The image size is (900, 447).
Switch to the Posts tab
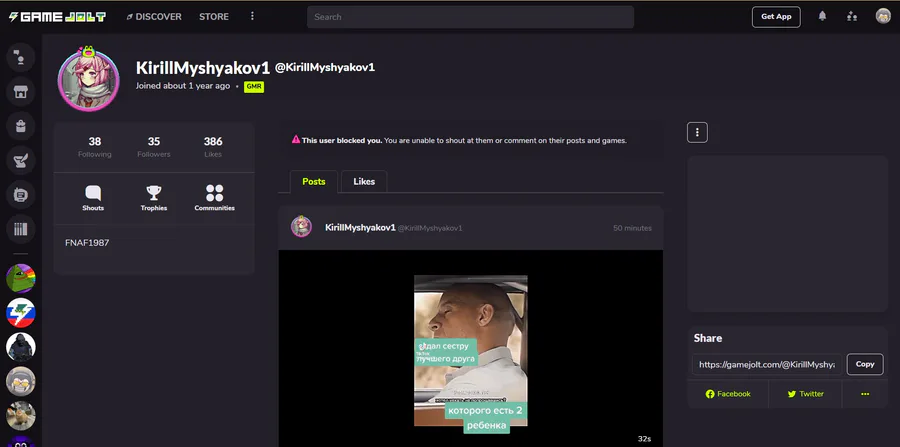coord(314,181)
